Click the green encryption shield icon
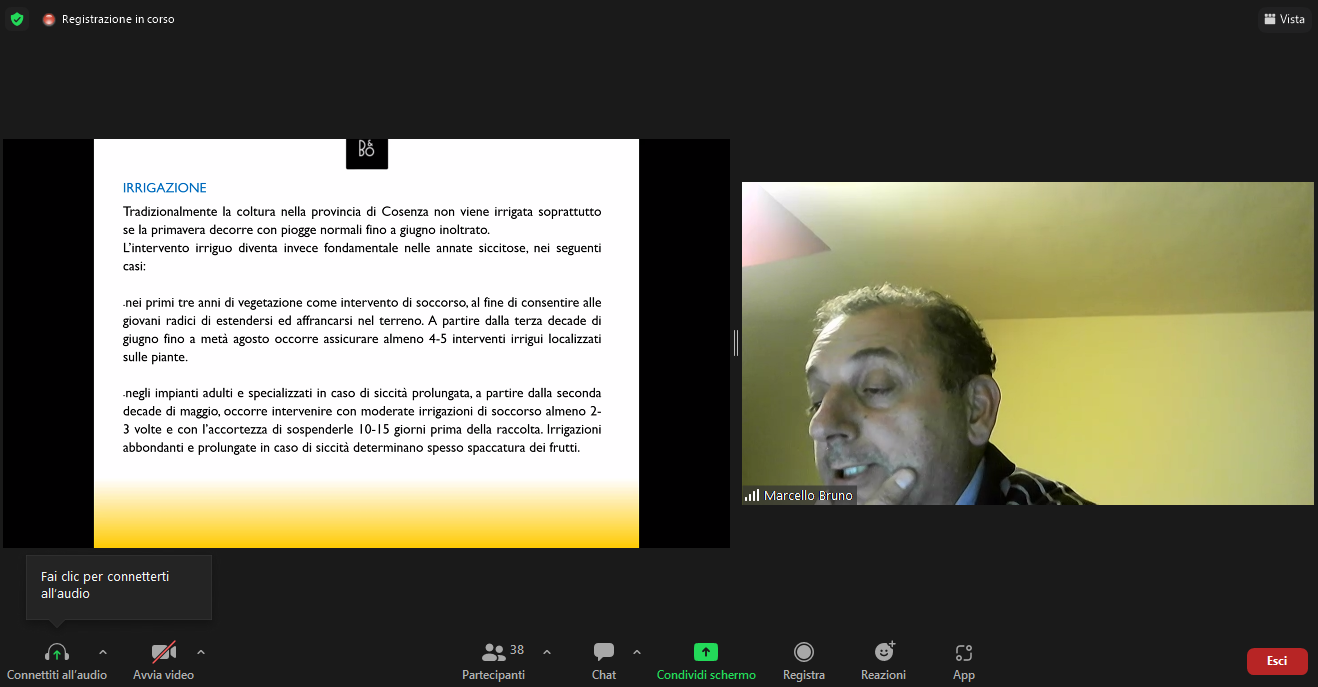The width and height of the screenshot is (1318, 687). (x=17, y=19)
